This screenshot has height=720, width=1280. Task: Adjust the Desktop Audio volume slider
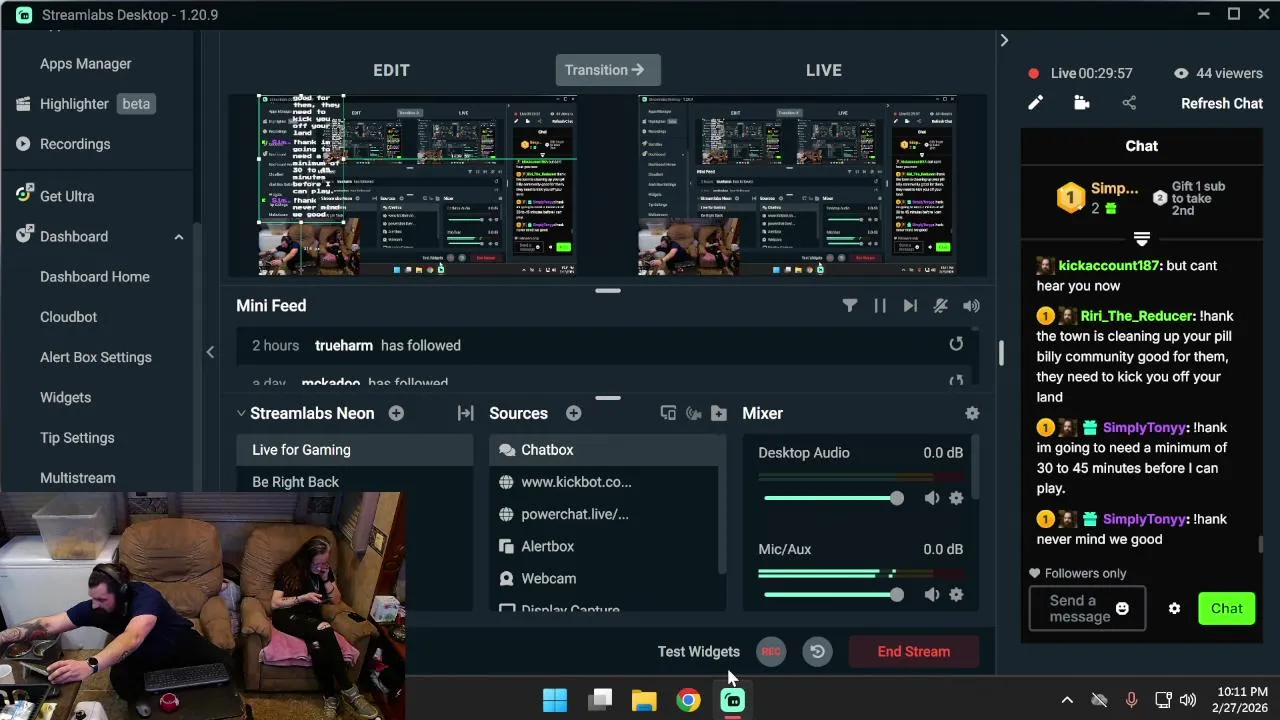[834, 498]
